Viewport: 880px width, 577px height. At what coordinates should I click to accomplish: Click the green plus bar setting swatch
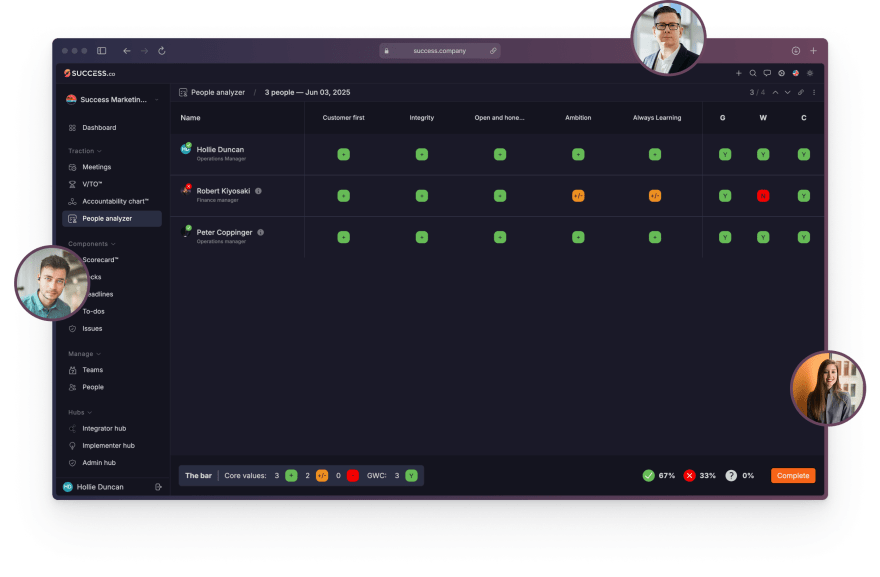[291, 476]
